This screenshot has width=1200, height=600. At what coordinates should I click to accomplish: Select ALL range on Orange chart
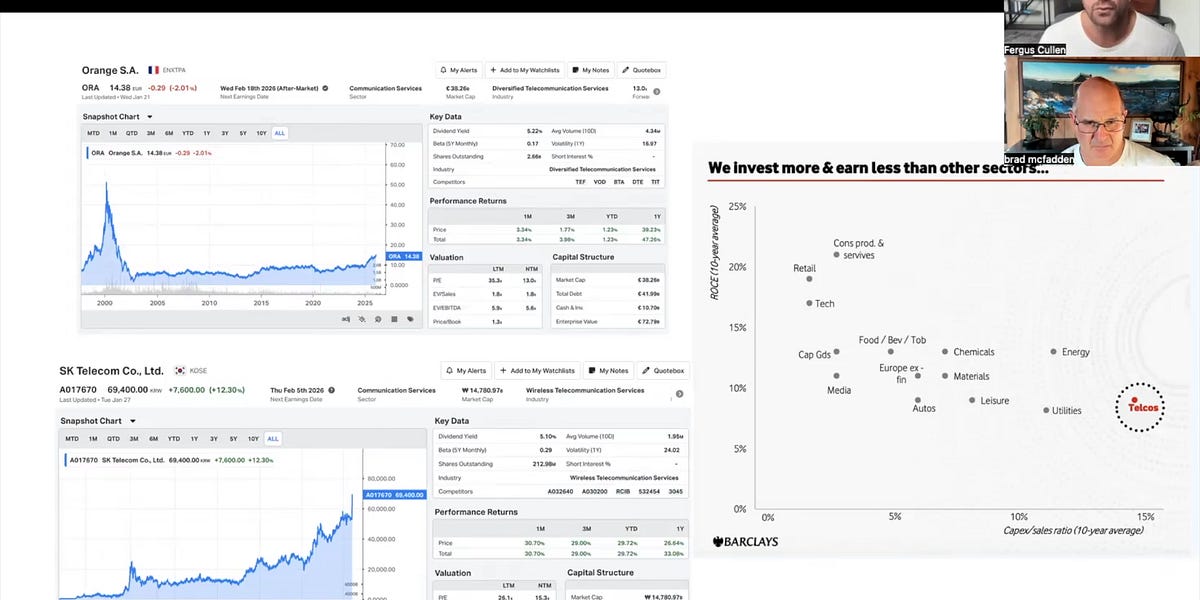280,133
